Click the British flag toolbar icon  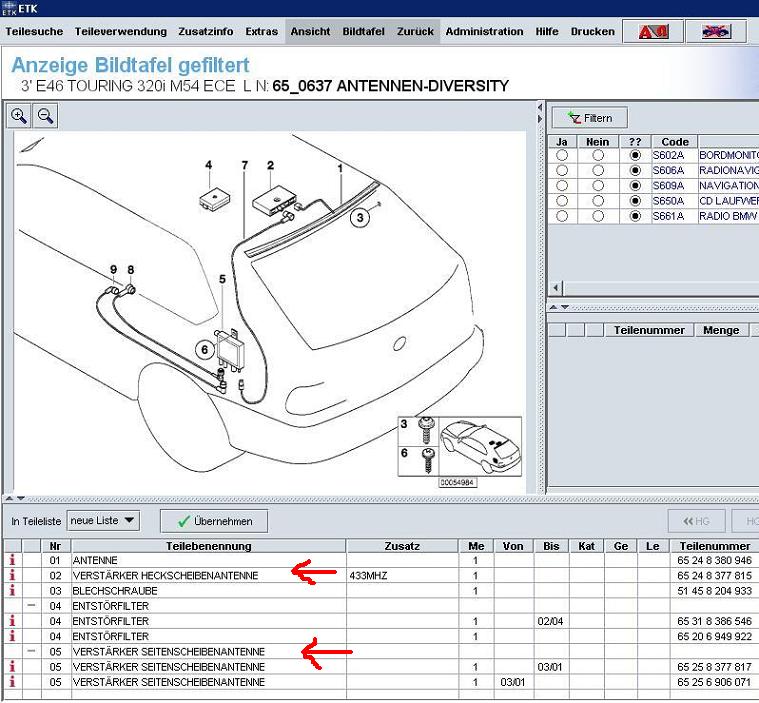[716, 31]
